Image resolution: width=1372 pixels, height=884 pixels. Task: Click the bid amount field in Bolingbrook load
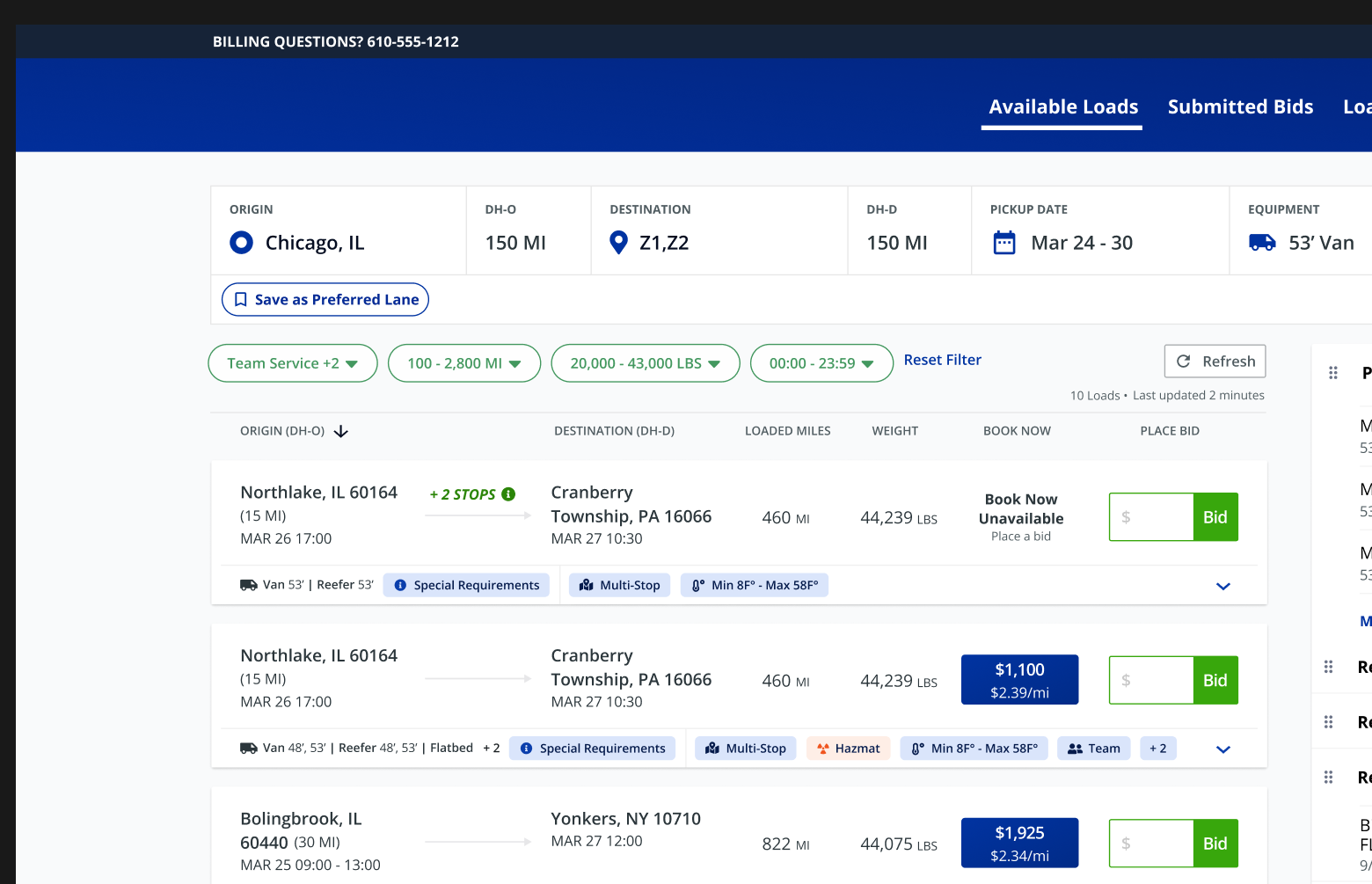1151,844
